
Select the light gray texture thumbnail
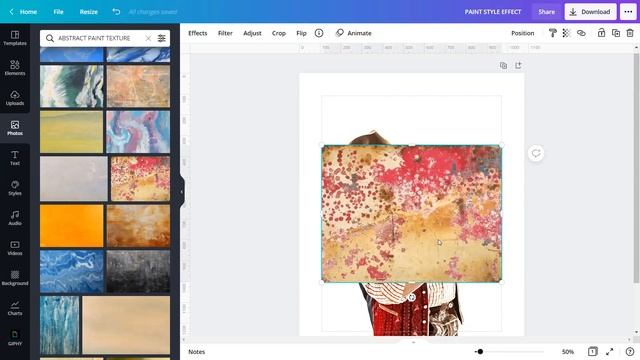tap(74, 179)
